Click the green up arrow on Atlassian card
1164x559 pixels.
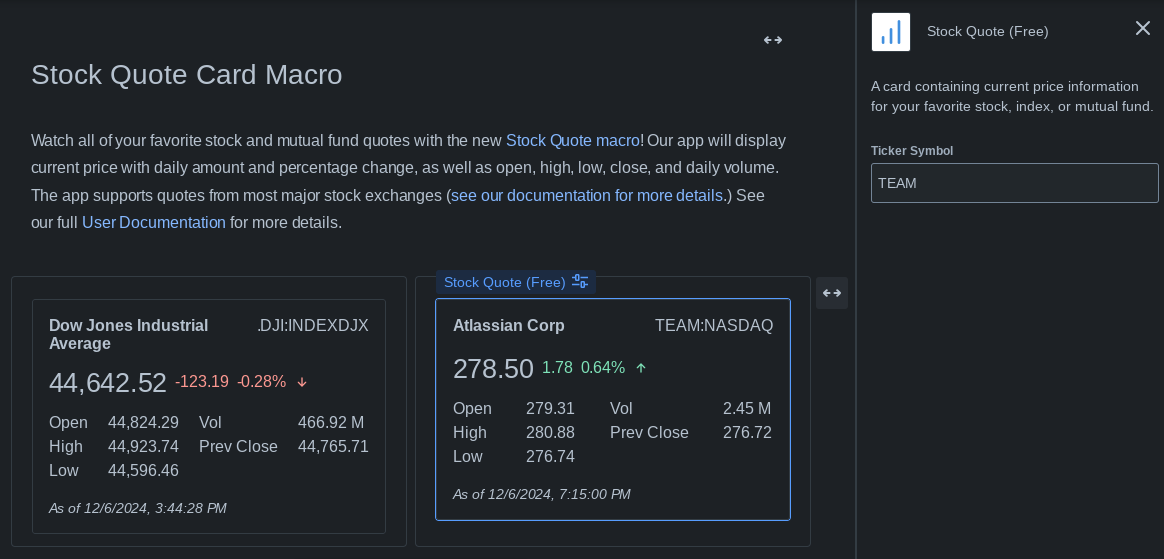click(641, 367)
